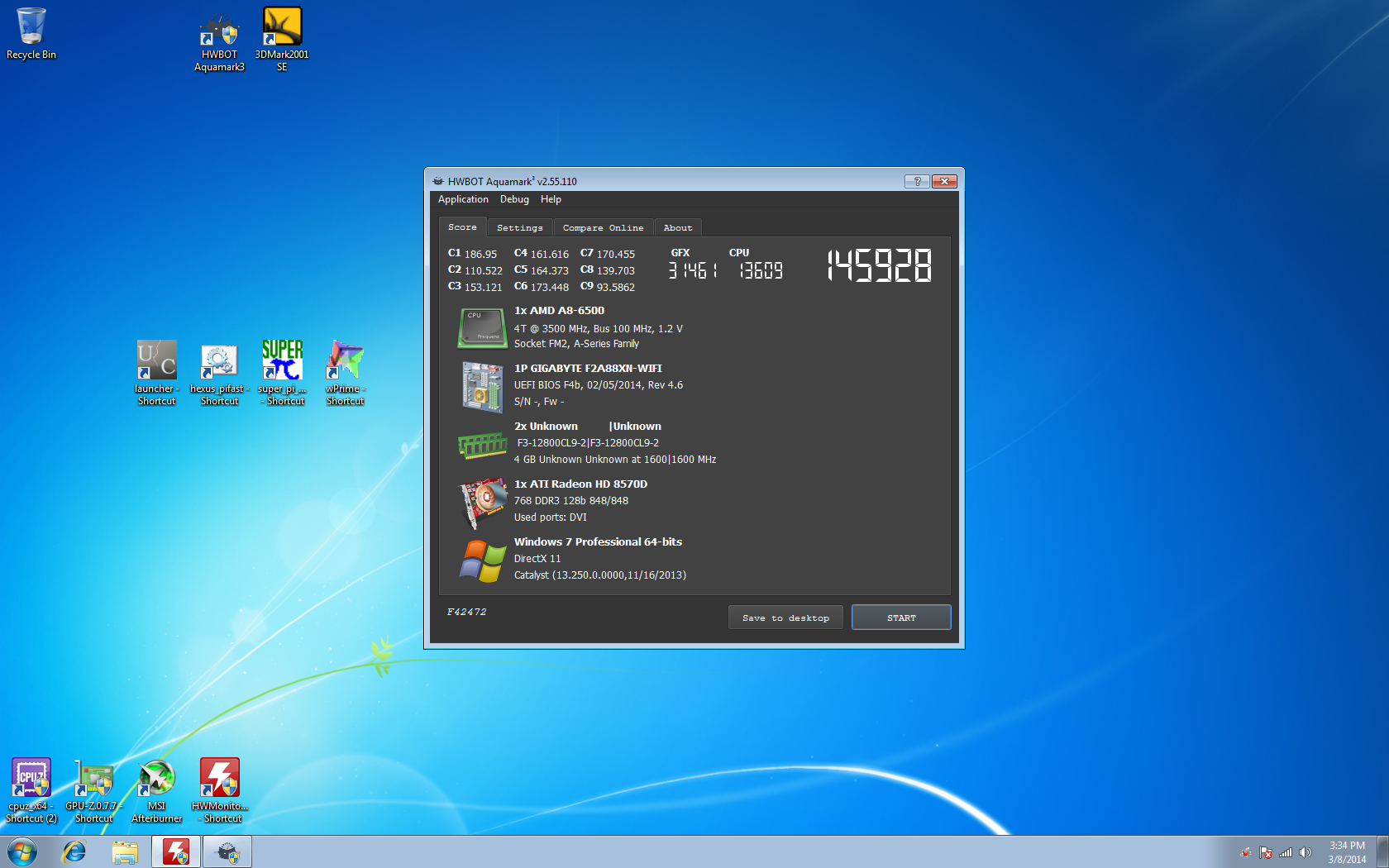Switch to the Score tab
Viewport: 1389px width, 868px height.
[x=462, y=227]
